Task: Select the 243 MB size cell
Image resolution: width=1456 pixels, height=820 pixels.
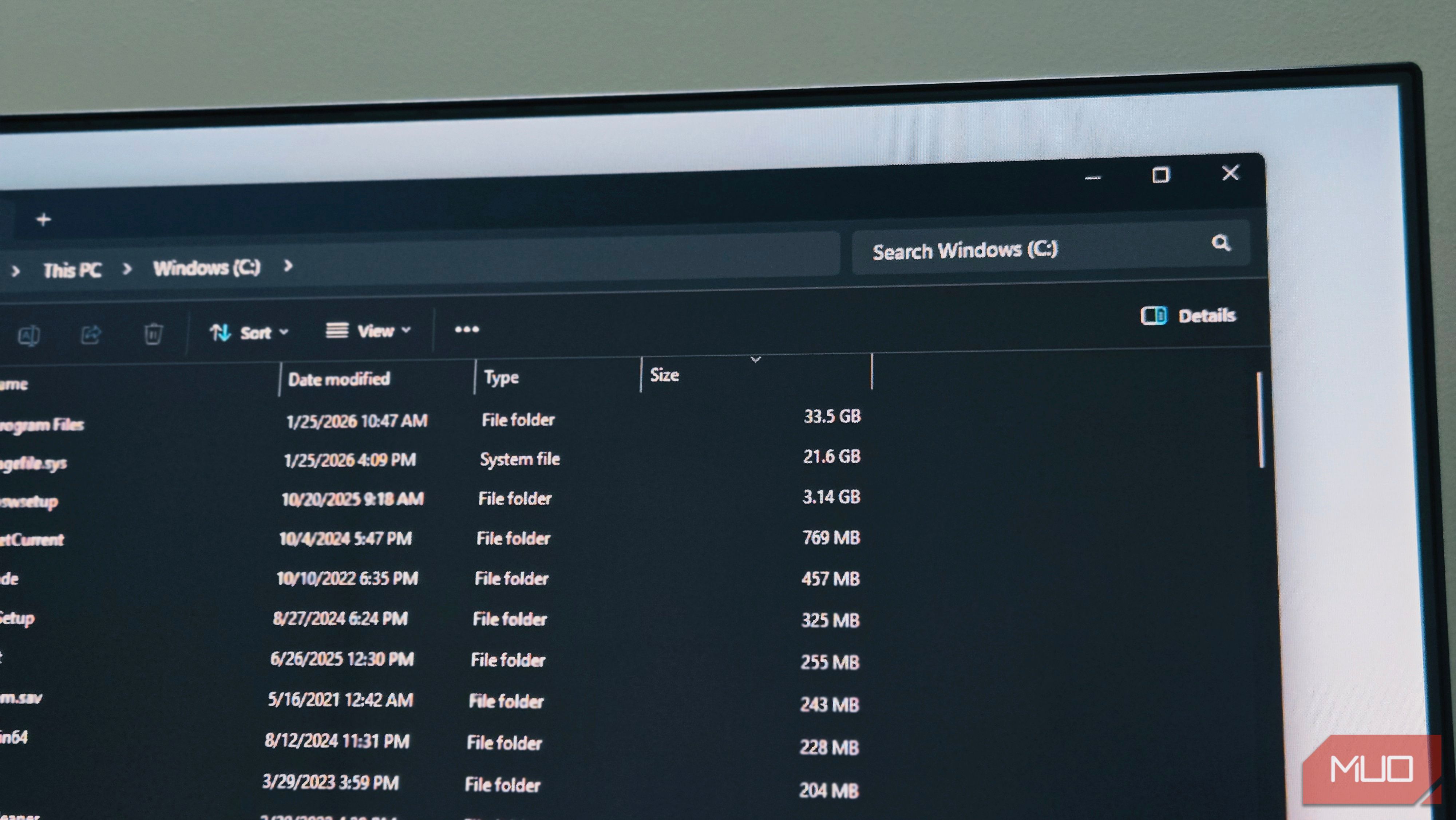Action: [829, 705]
